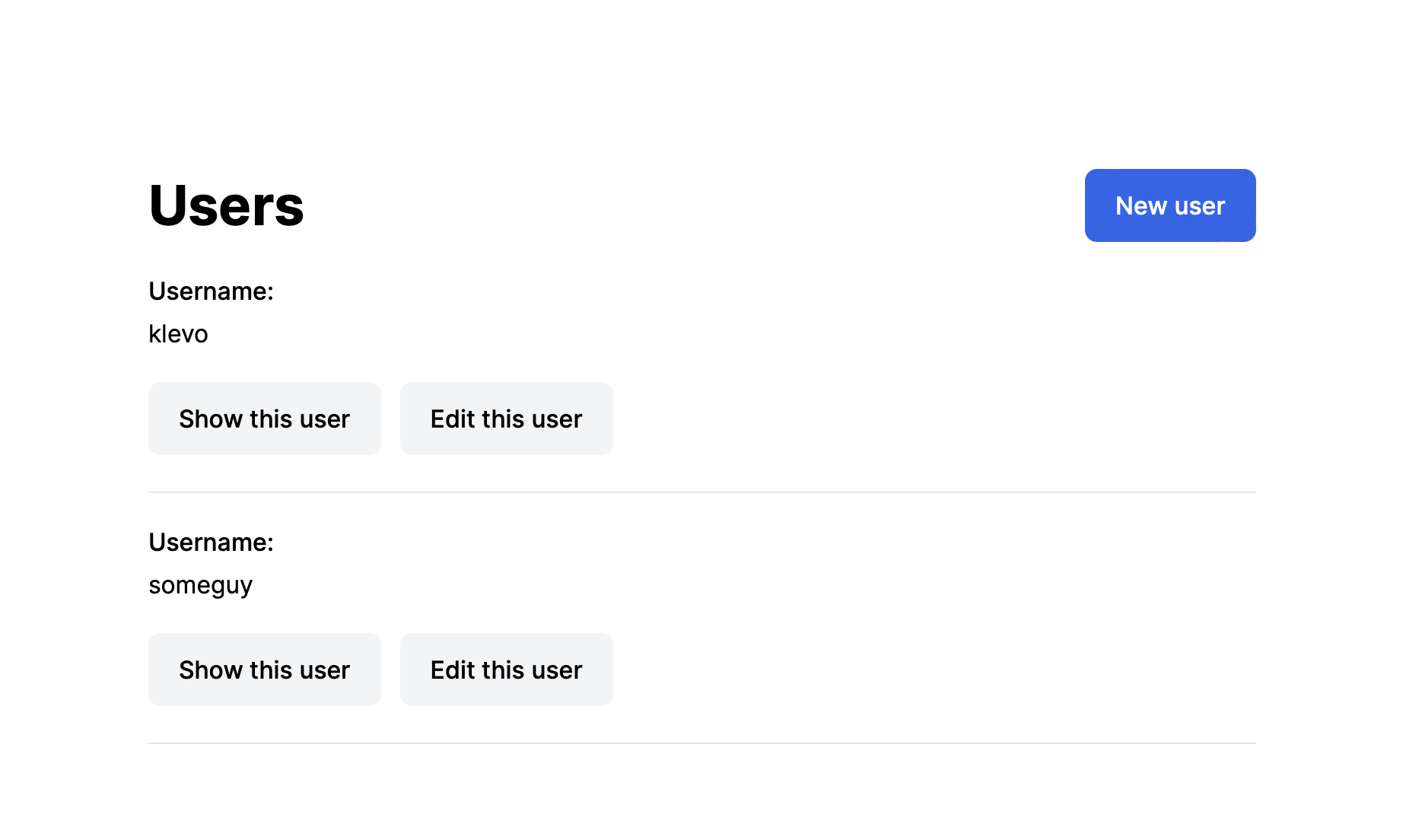This screenshot has width=1406, height=840.
Task: Click the Username label above klevo
Action: tap(211, 291)
